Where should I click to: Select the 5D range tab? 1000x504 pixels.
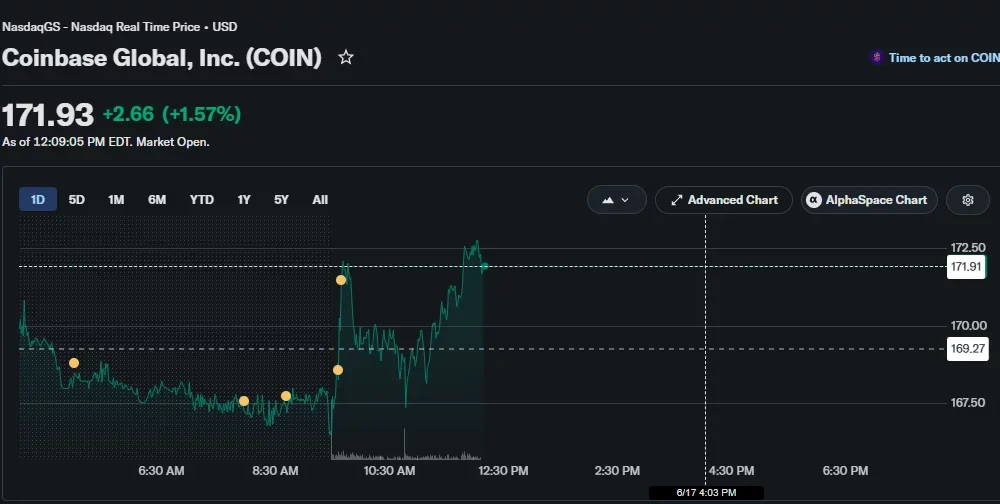click(x=77, y=200)
